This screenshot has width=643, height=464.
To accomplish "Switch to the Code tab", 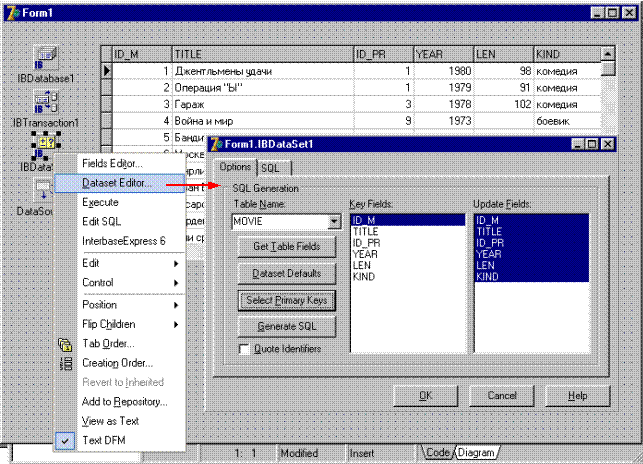I will click(x=437, y=452).
